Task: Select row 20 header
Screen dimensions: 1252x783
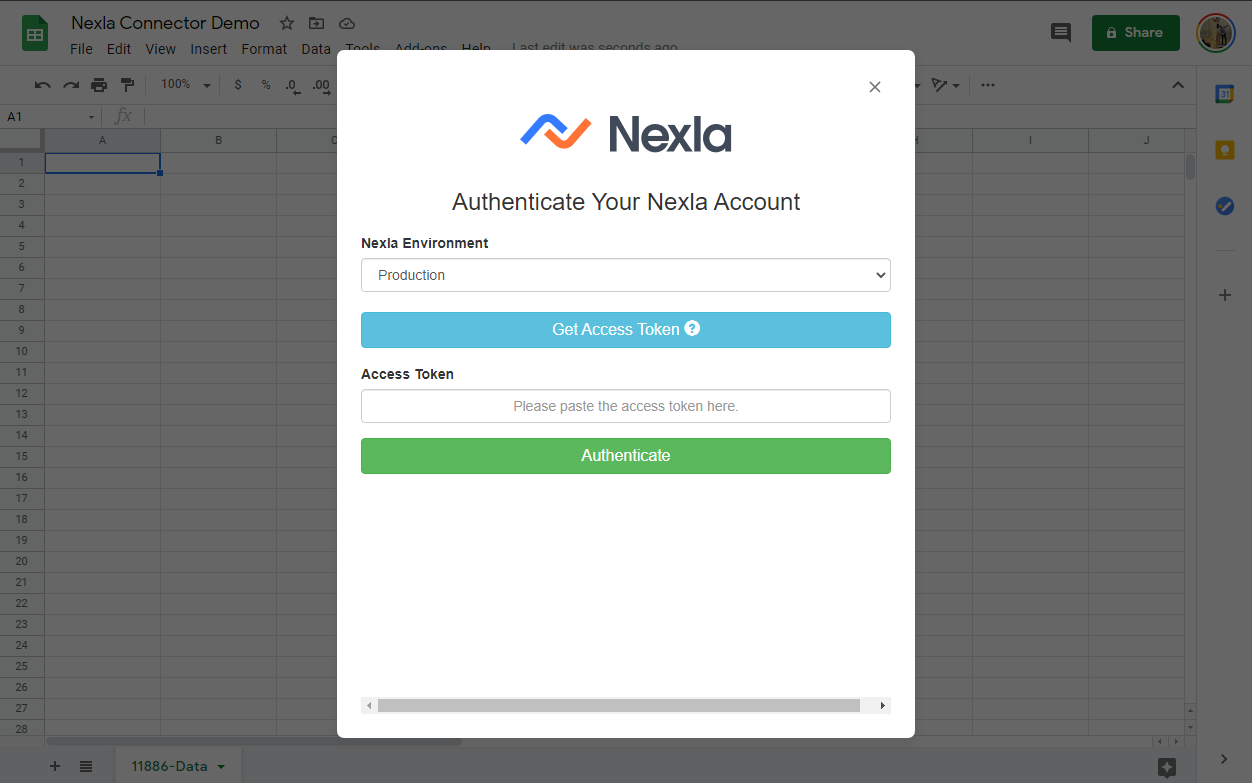Action: pyautogui.click(x=22, y=561)
